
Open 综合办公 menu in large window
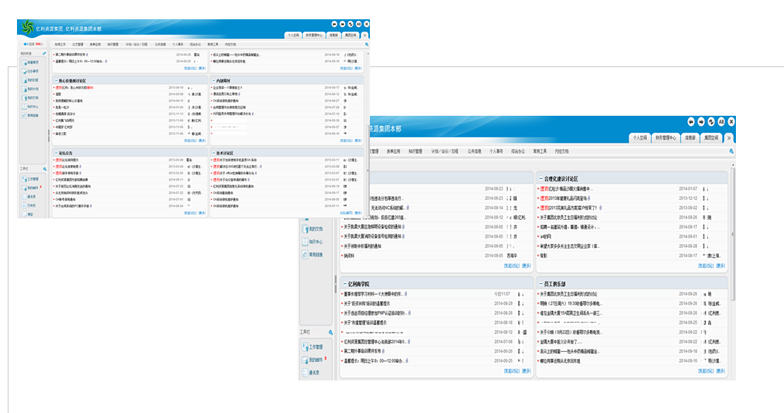(518, 151)
